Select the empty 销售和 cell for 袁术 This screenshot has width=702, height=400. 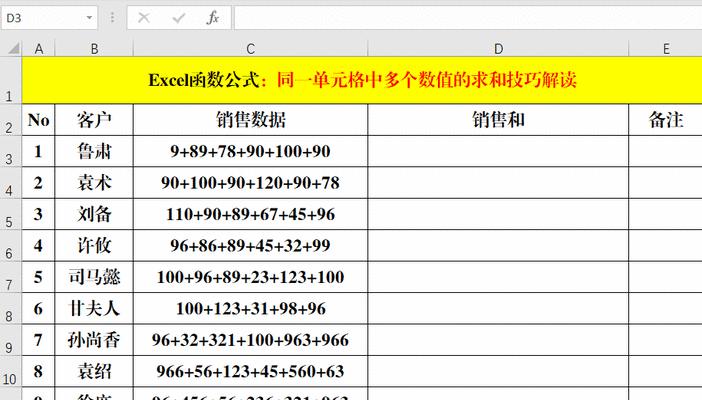498,183
